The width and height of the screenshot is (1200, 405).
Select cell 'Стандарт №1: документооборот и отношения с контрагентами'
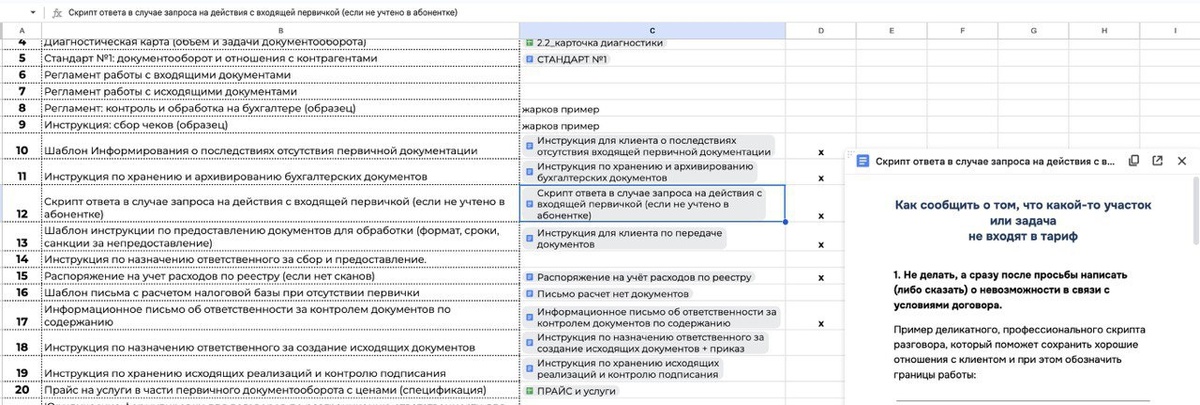coord(280,59)
